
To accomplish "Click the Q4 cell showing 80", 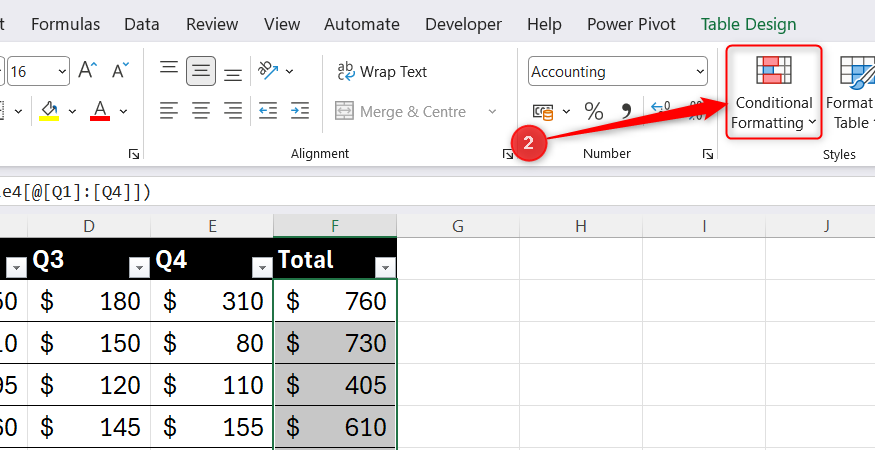I will (x=212, y=343).
